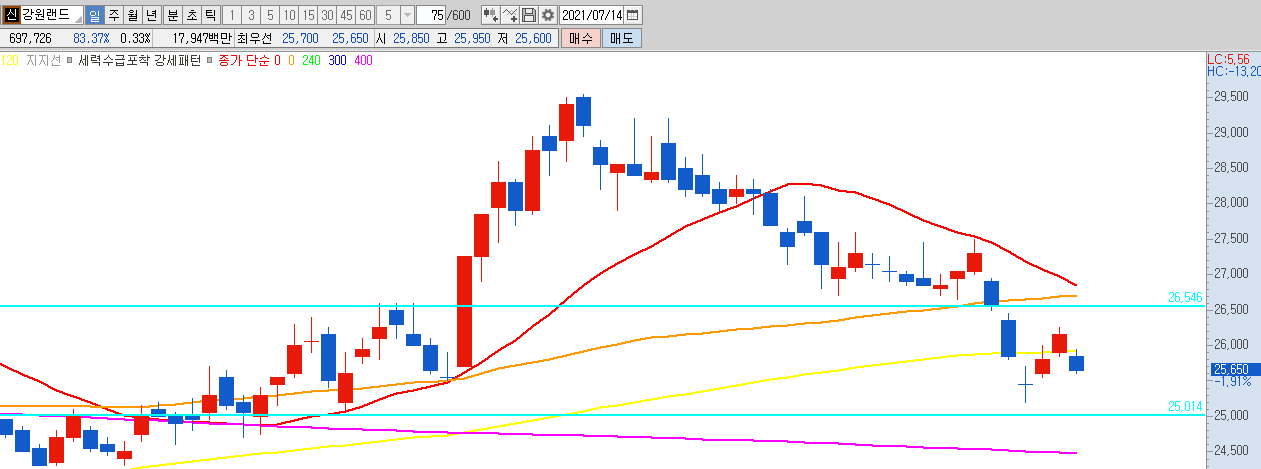Click the best ask price 25,700
Viewport: 1261px width, 469px height.
[300, 38]
